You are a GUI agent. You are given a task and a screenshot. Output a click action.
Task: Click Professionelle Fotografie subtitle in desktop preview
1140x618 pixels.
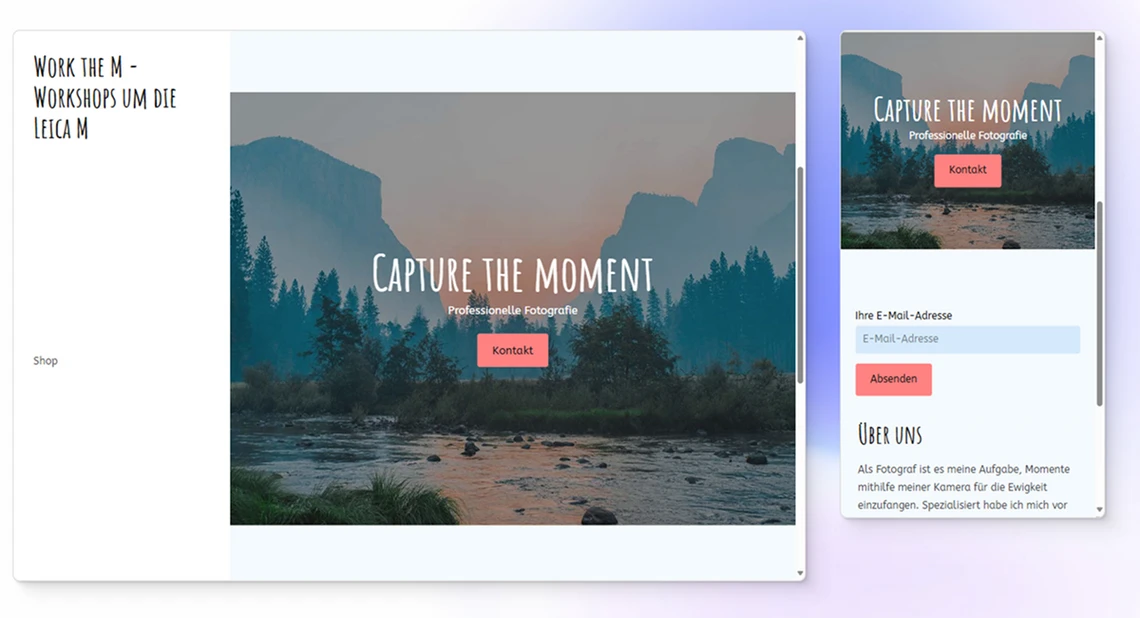[x=513, y=310]
